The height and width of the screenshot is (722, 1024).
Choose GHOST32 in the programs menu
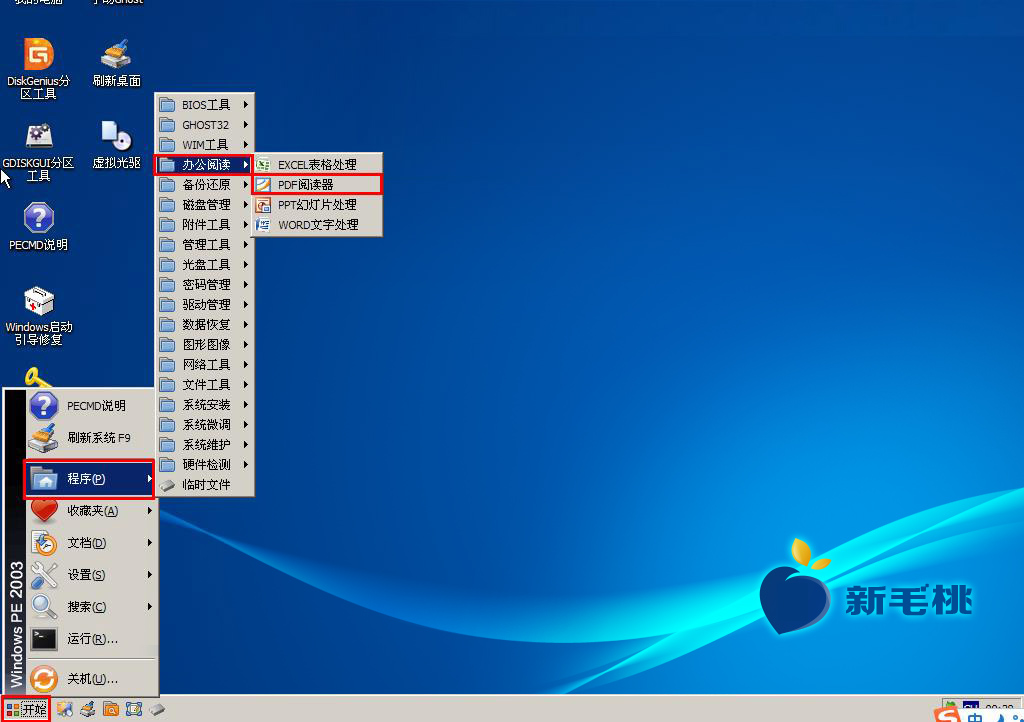(x=204, y=125)
